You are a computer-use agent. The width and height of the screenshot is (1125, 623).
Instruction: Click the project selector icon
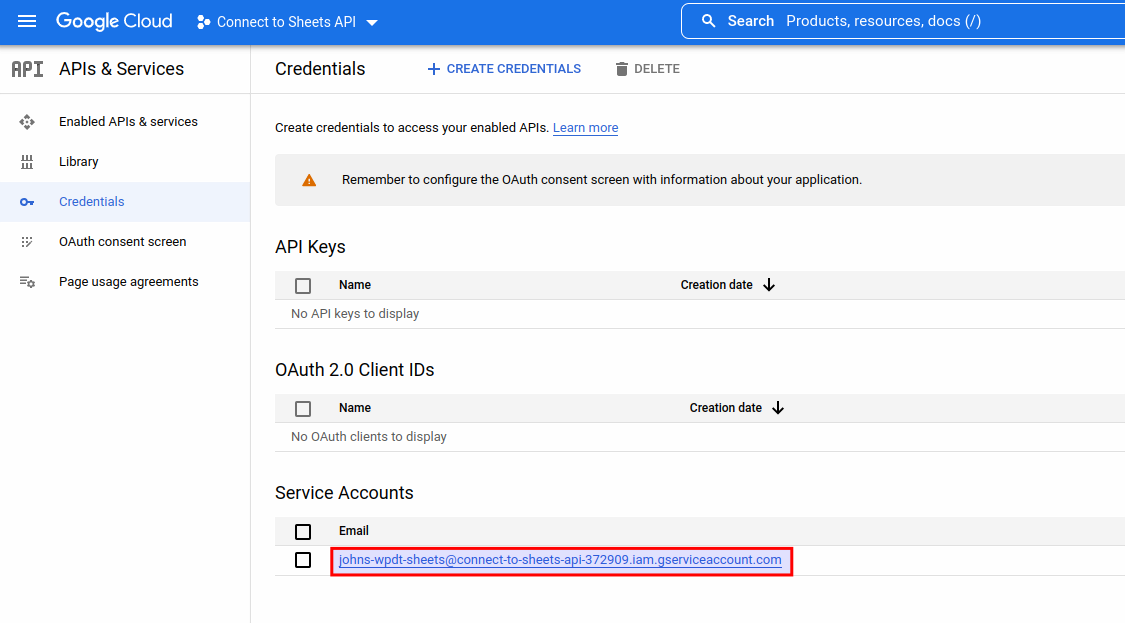(x=203, y=22)
